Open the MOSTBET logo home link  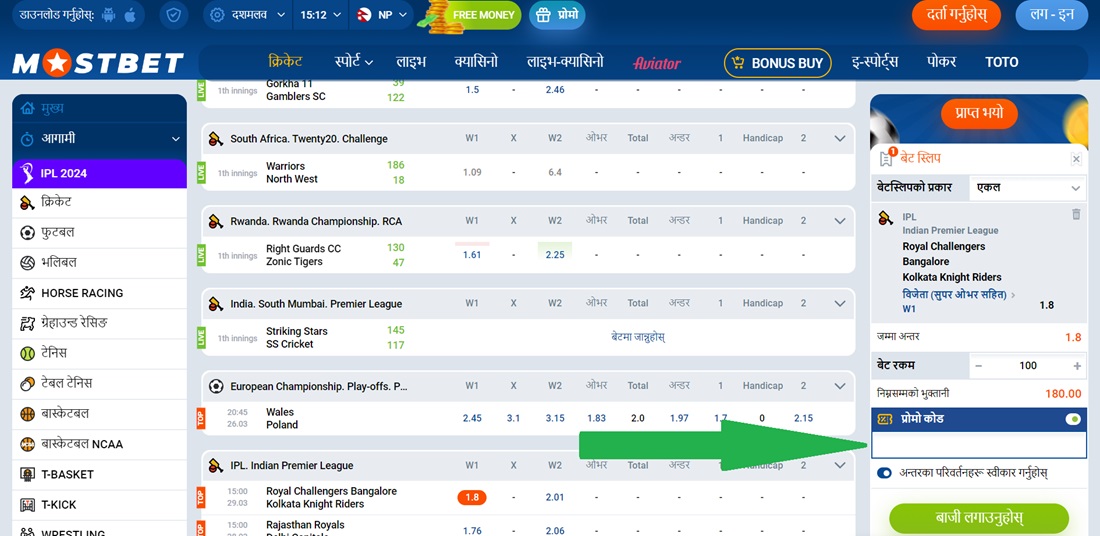click(98, 64)
